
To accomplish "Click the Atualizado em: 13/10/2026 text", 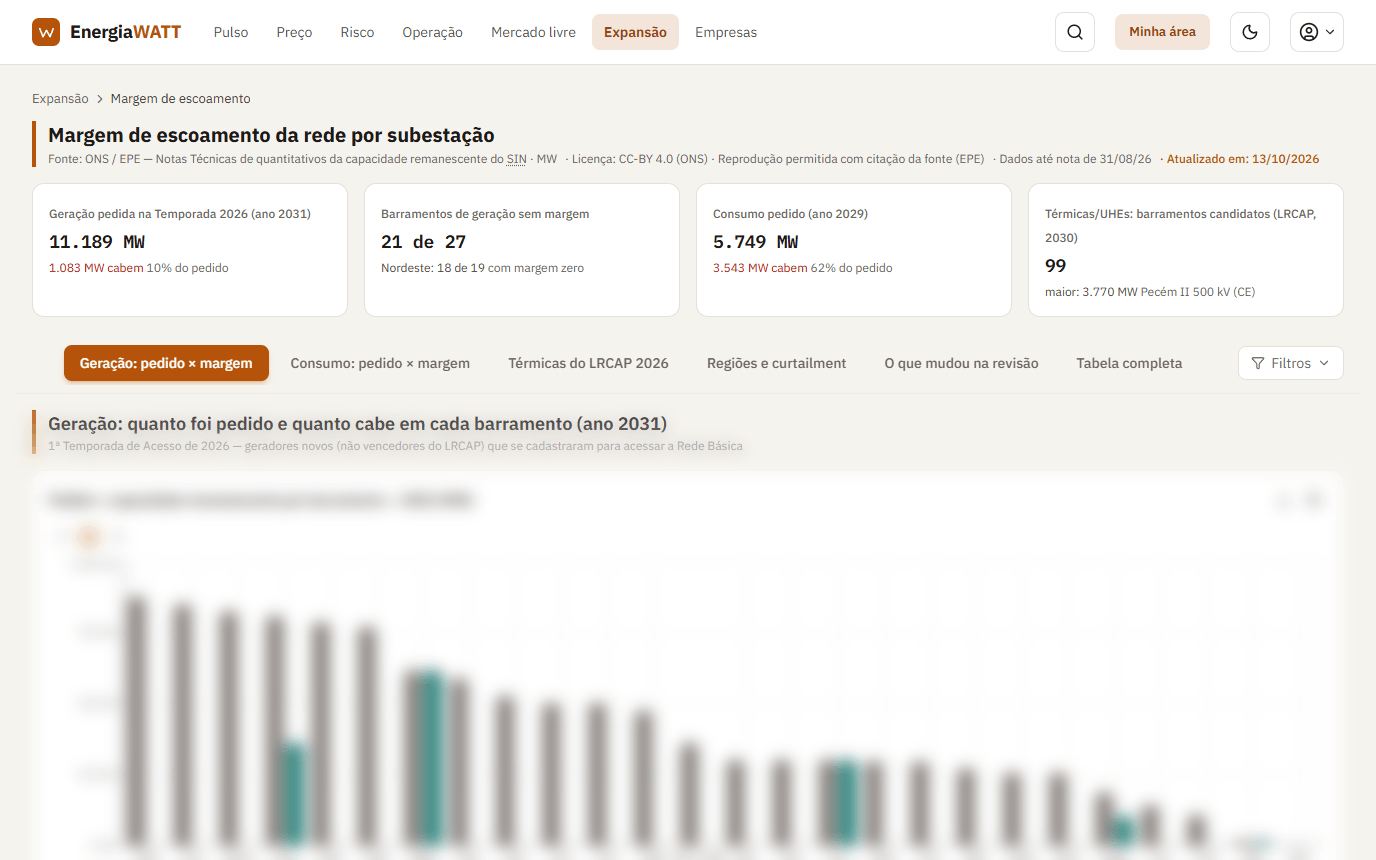I will pos(1243,159).
